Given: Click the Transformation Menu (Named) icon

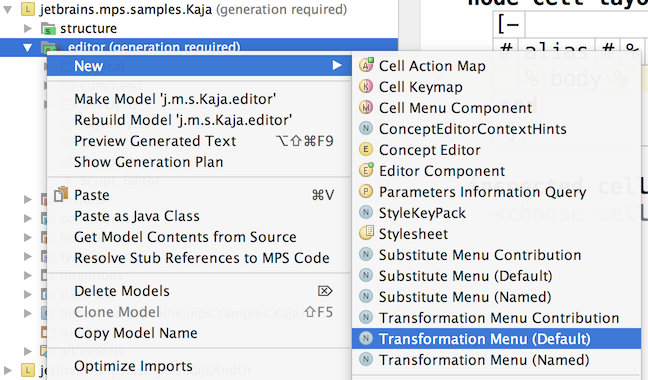Looking at the screenshot, I should click(x=366, y=359).
